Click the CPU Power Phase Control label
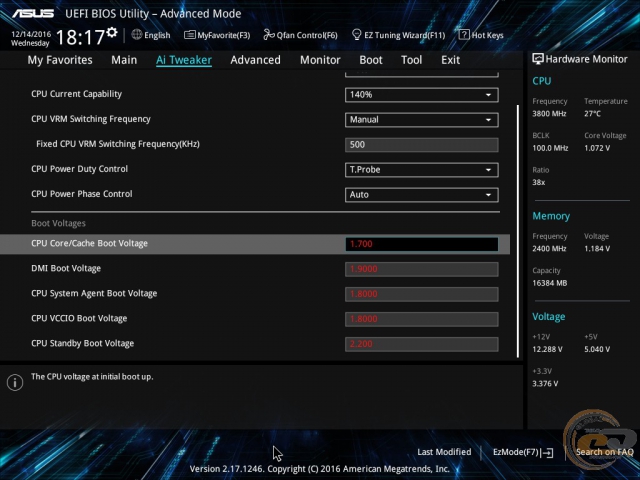 [x=82, y=194]
